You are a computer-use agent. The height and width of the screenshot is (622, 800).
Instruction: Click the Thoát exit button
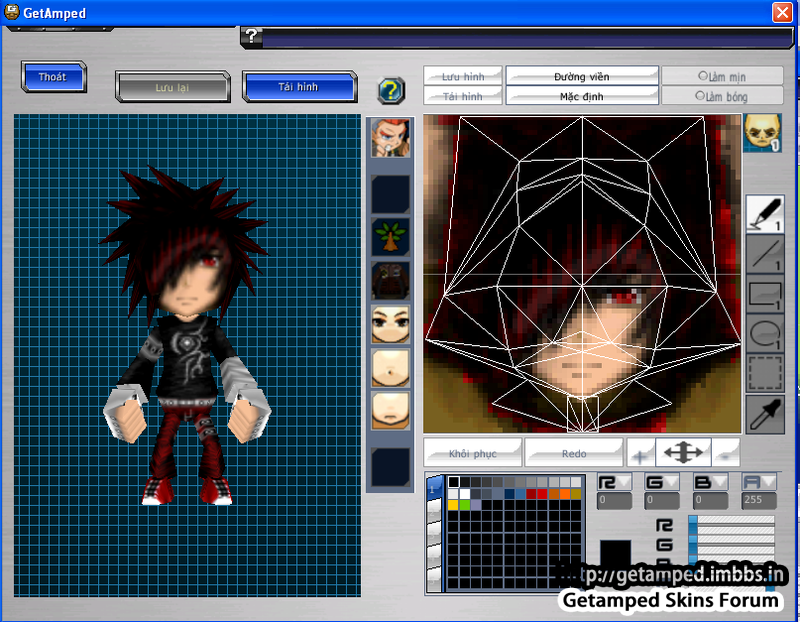[54, 77]
